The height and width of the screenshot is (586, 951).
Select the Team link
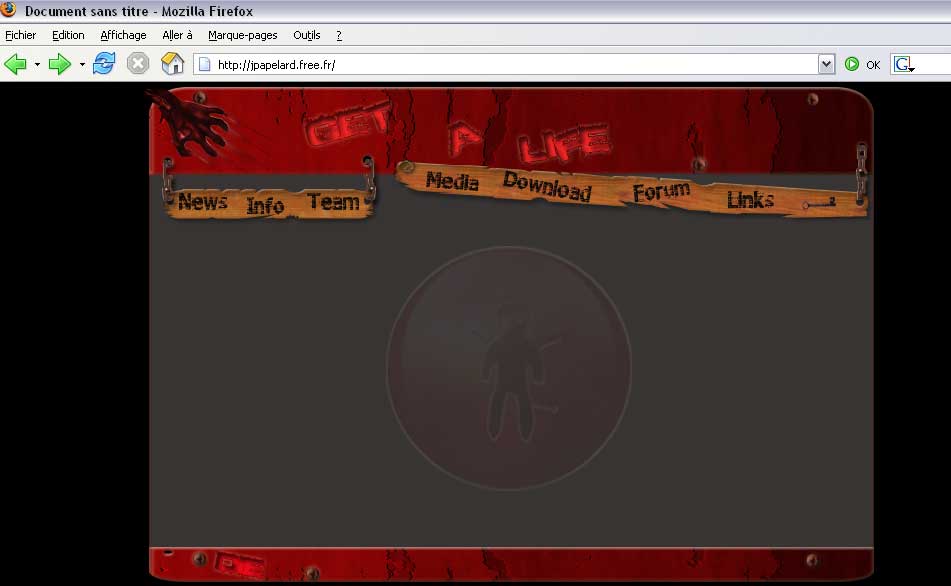click(x=333, y=201)
